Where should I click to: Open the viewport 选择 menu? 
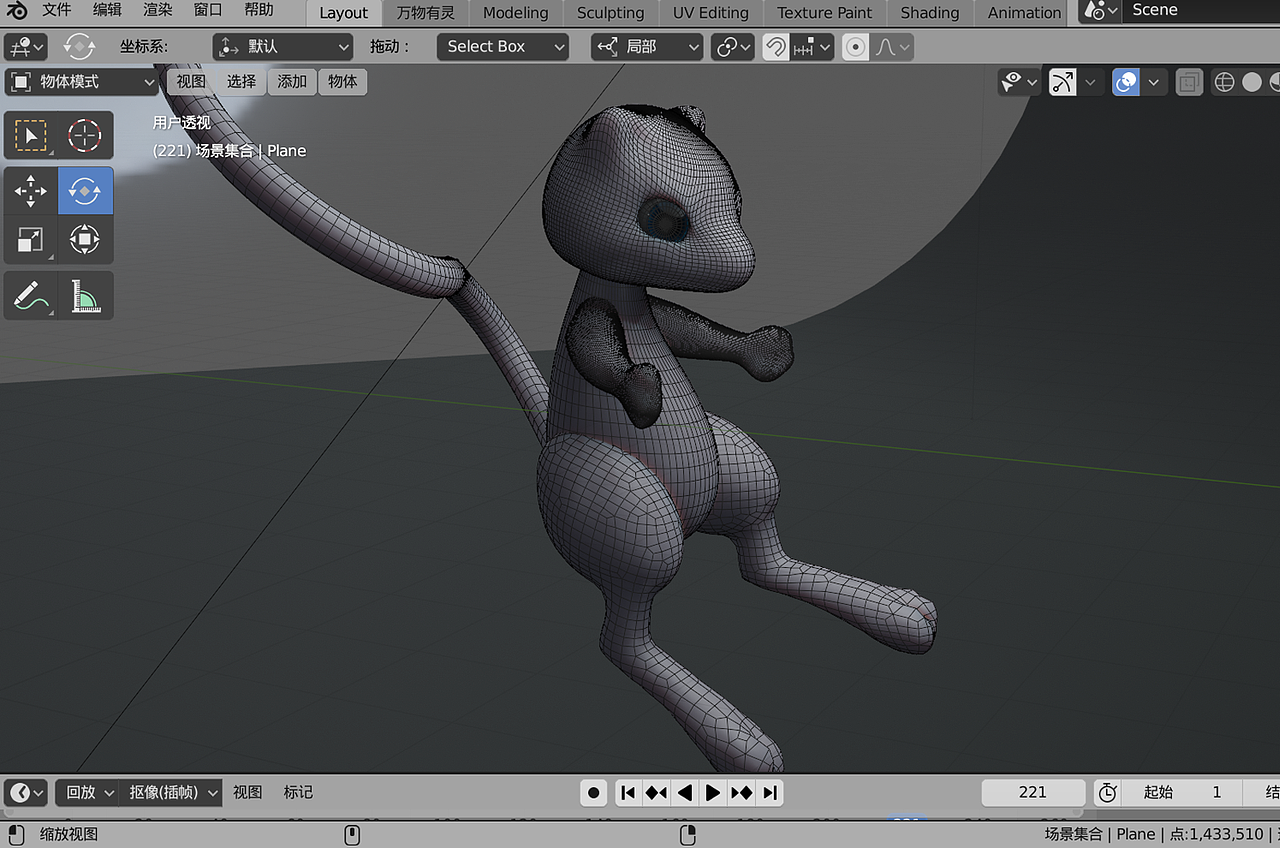tap(242, 82)
